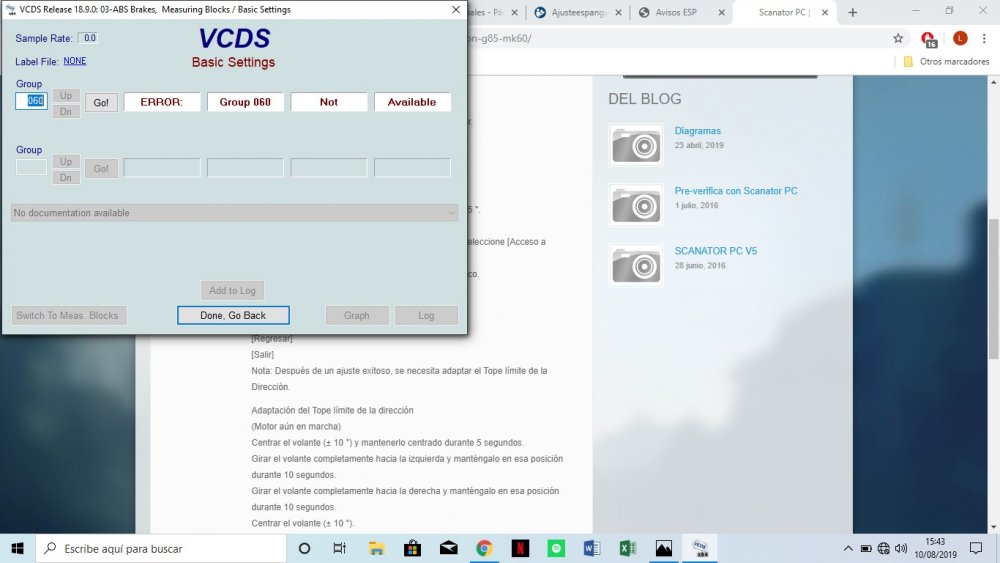Click the Go! button for Group 060
Viewport: 1000px width, 563px height.
[x=101, y=103]
